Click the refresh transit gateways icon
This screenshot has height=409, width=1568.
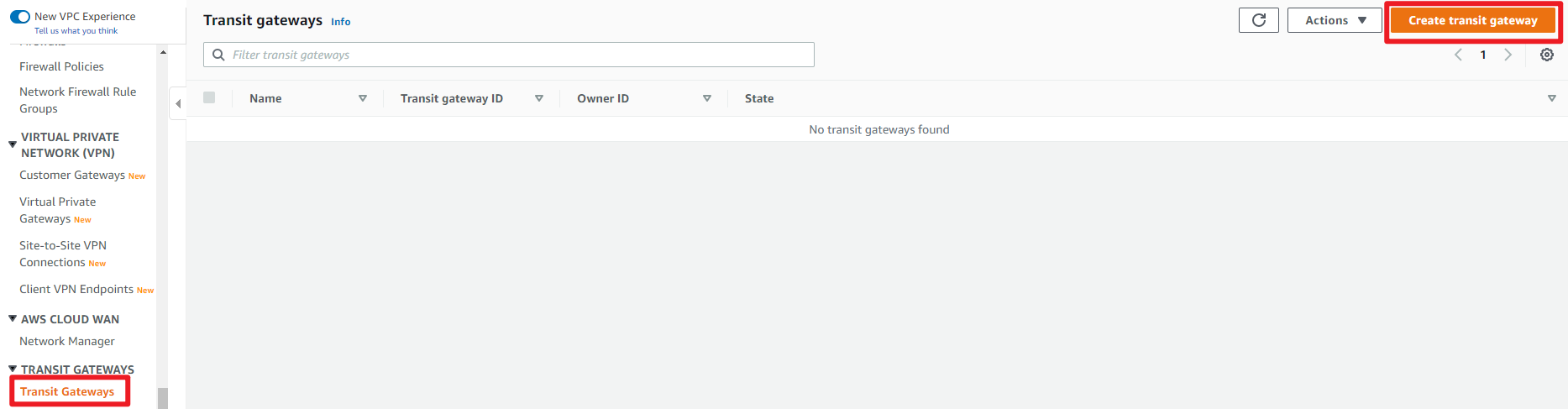click(x=1258, y=20)
